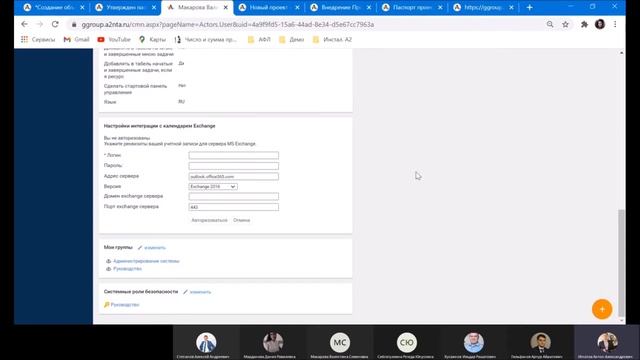Viewport: 640px width, 360px height.
Task: Open the Карты bookmark
Action: click(152, 40)
